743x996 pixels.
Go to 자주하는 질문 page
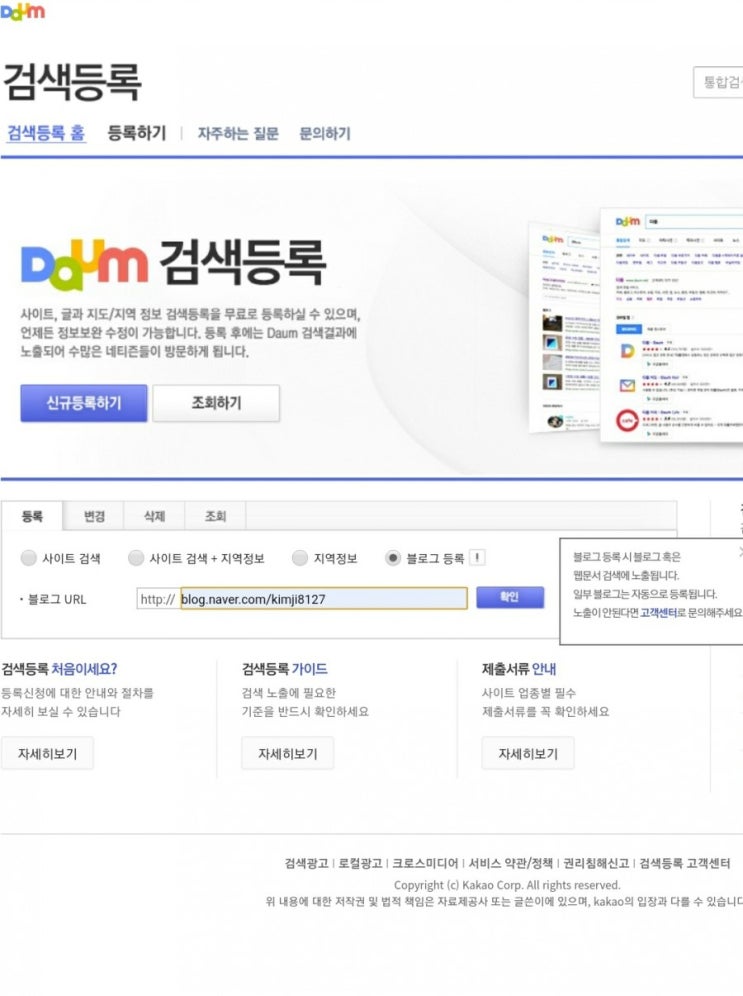pyautogui.click(x=238, y=133)
